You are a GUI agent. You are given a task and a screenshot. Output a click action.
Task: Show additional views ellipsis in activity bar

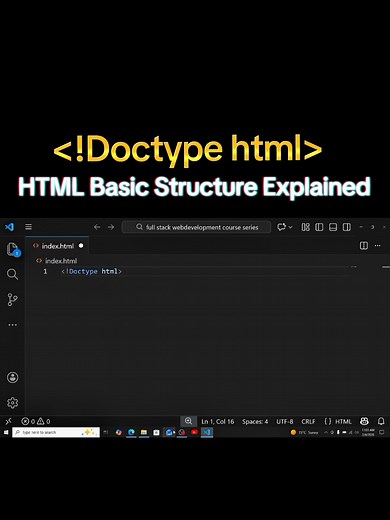13,325
